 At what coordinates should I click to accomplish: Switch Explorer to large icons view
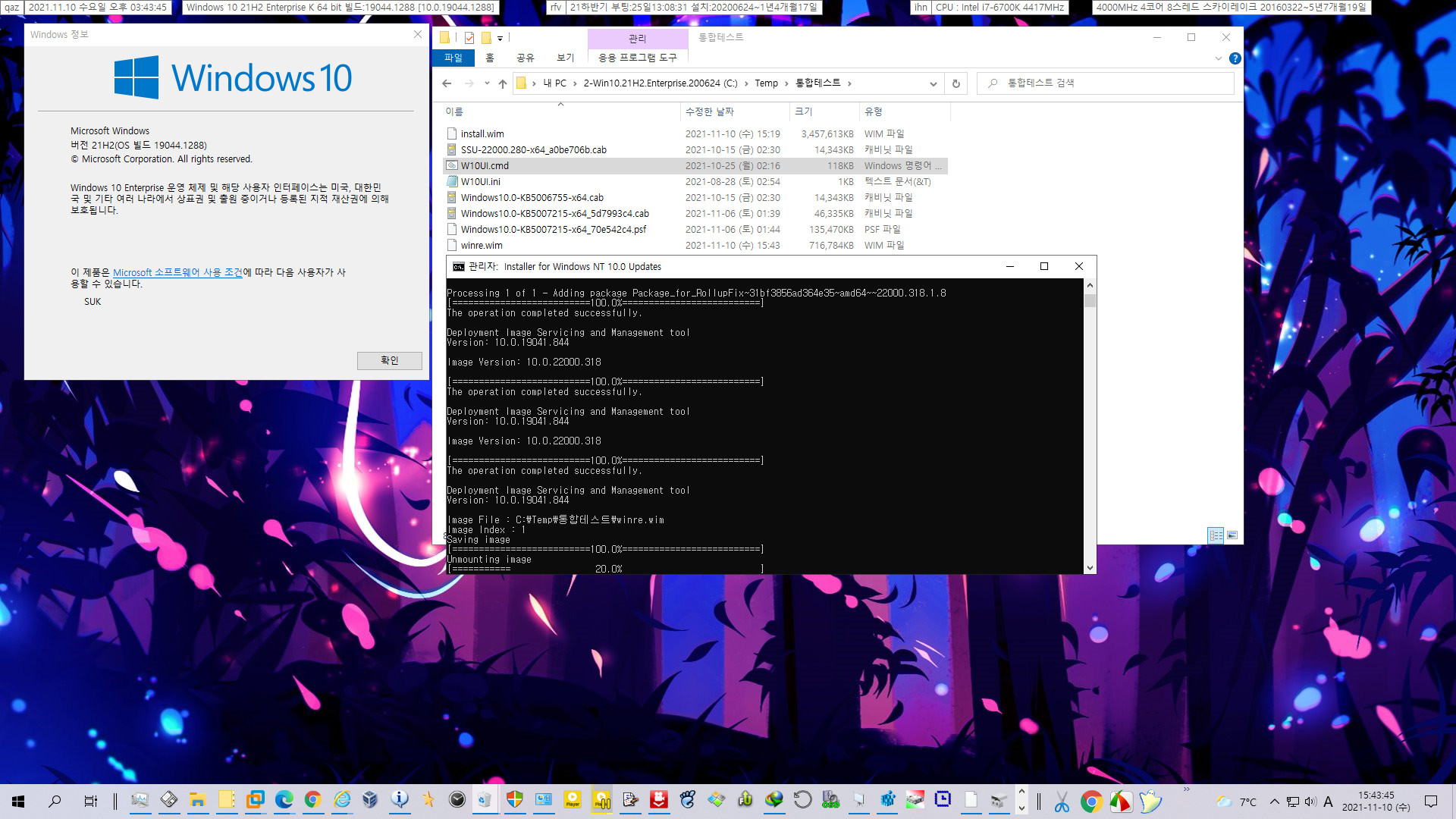click(1232, 535)
